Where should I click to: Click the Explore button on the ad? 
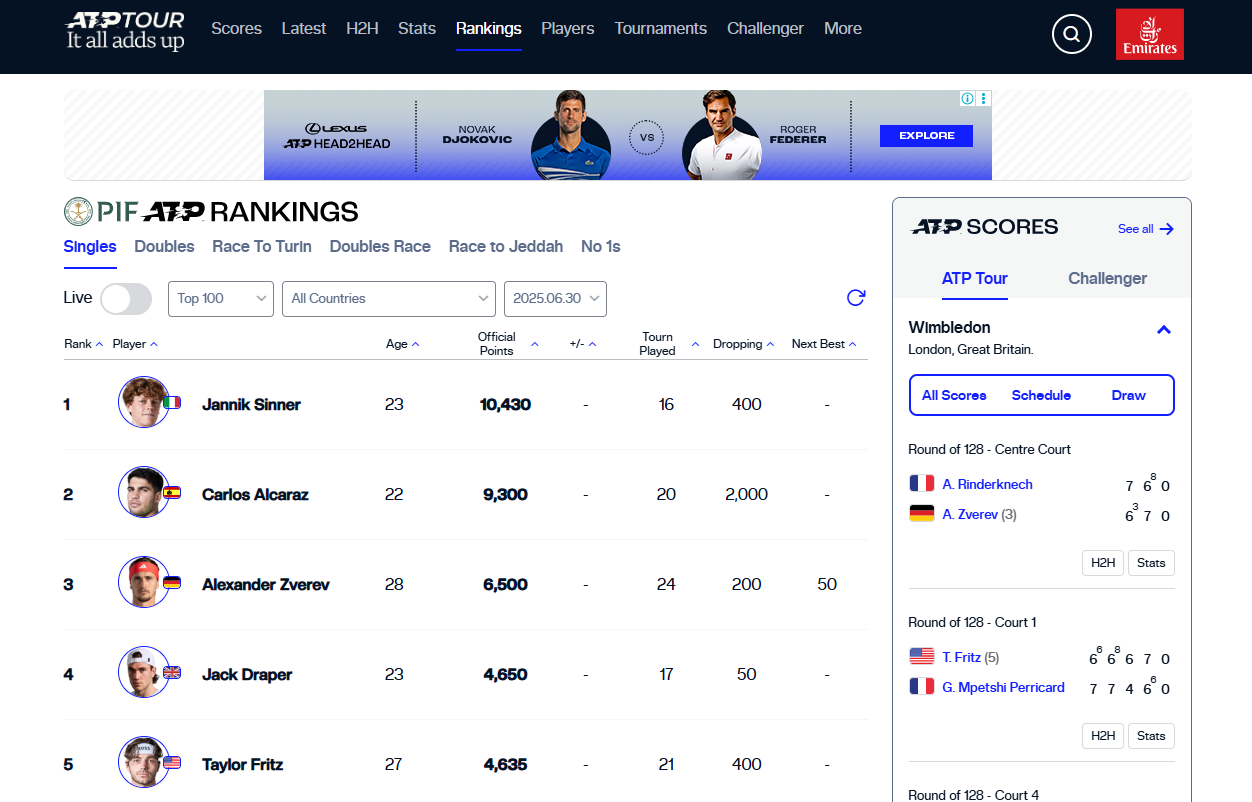point(926,135)
